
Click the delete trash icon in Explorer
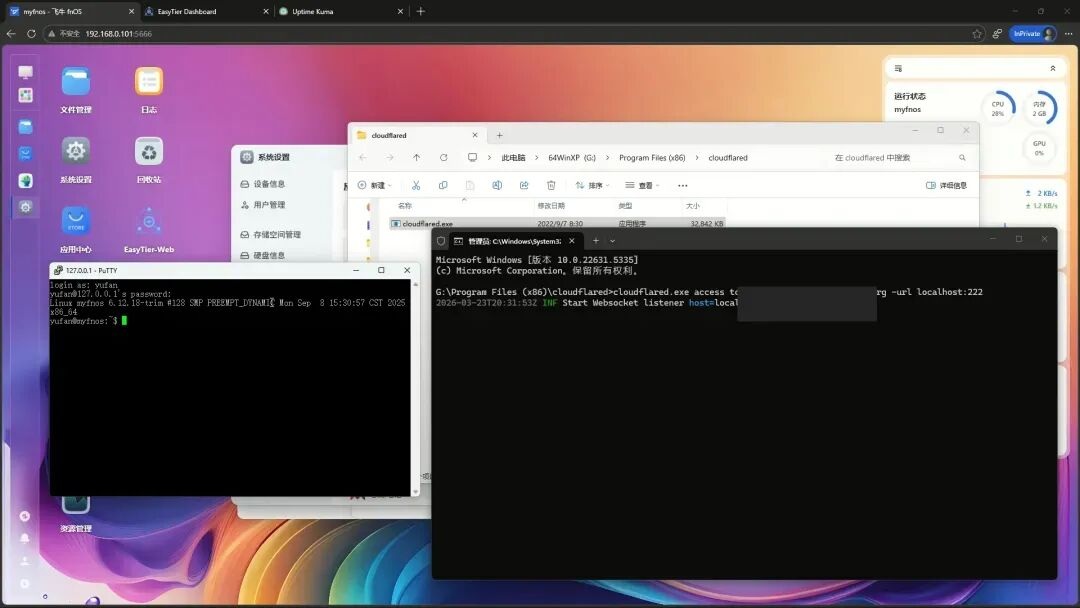(x=551, y=185)
